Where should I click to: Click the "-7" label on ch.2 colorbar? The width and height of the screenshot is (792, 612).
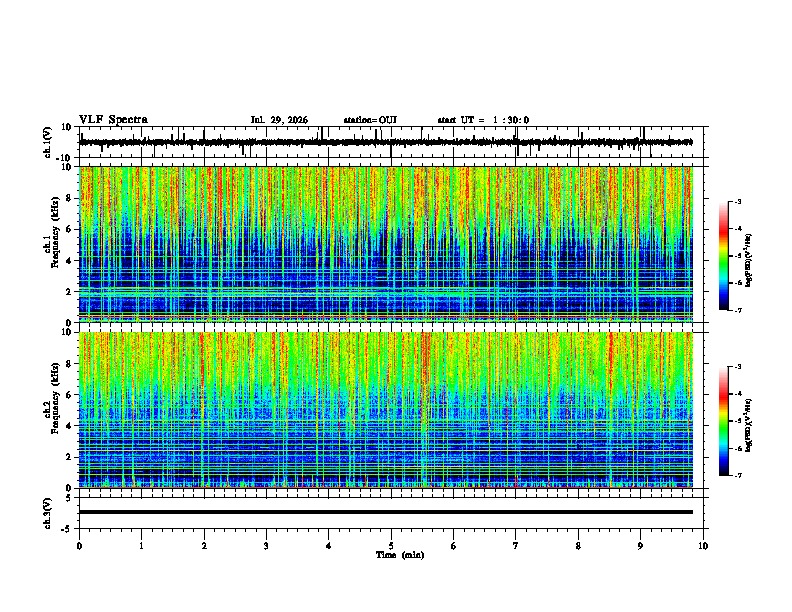(737, 475)
